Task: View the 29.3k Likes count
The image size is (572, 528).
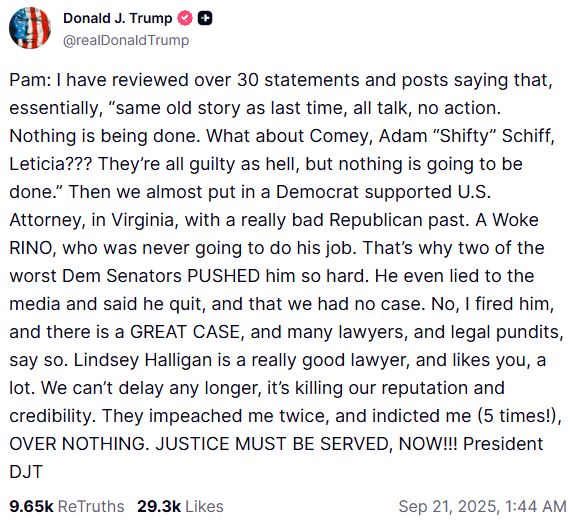Action: 159,506
